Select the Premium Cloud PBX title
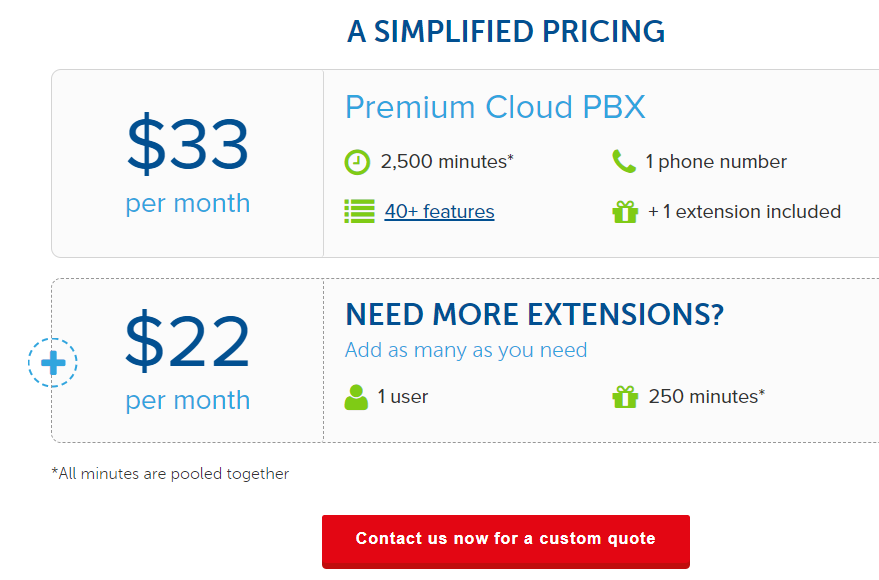 pos(496,106)
